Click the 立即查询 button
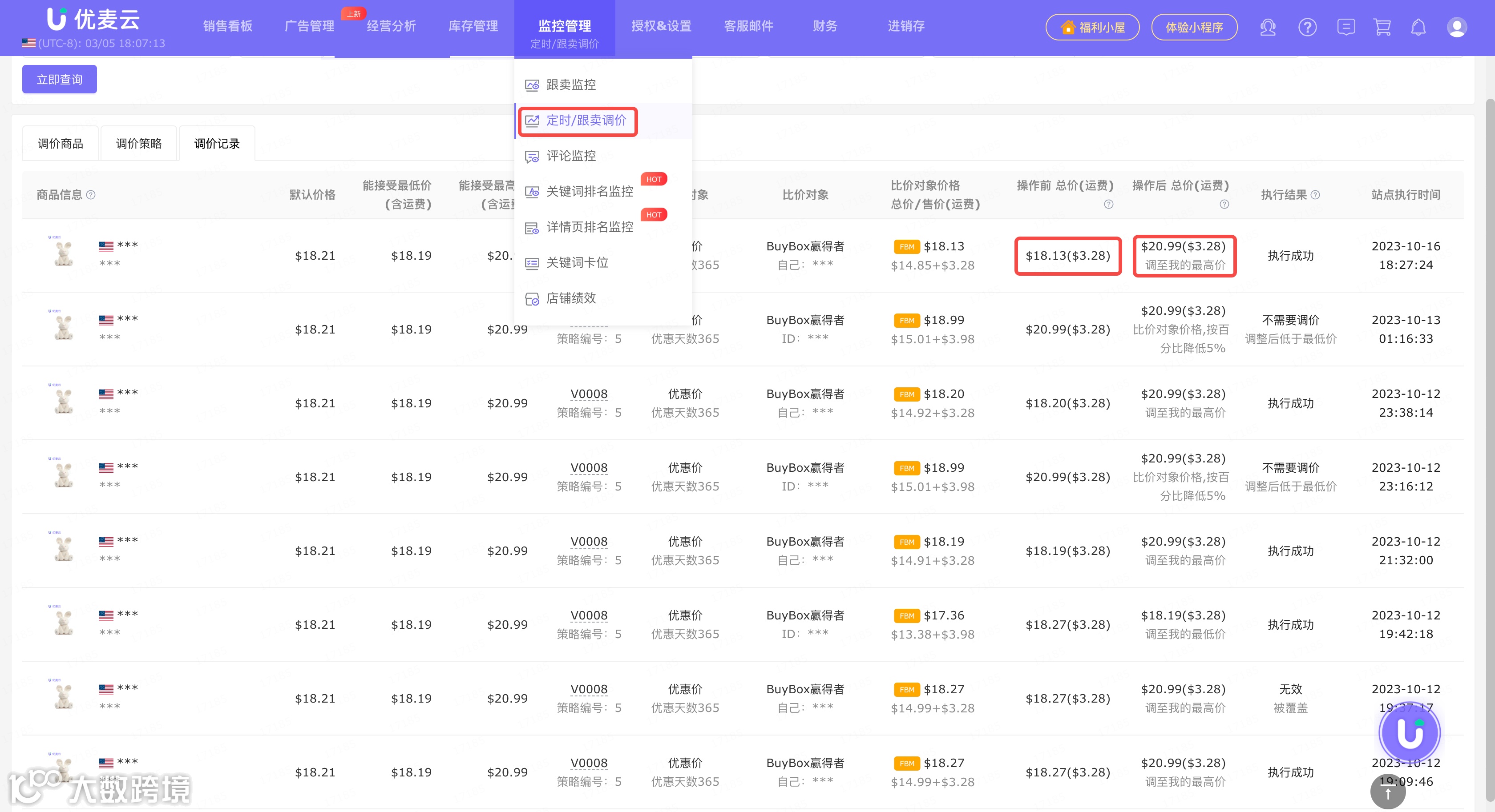1495x812 pixels. click(59, 80)
